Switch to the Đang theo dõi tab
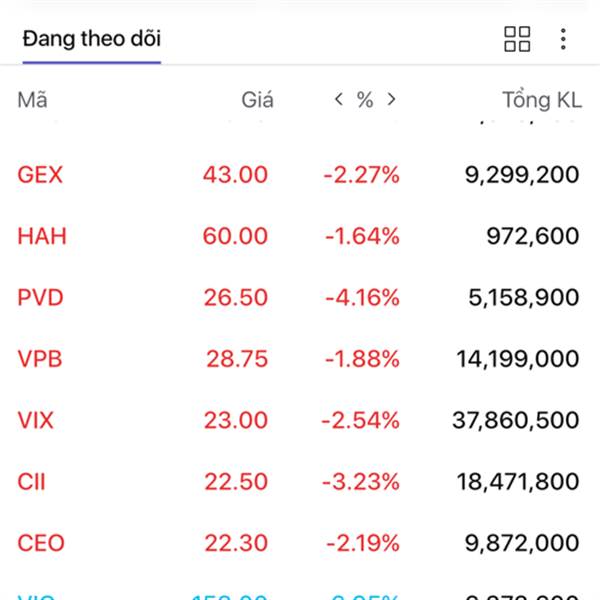 tap(91, 39)
